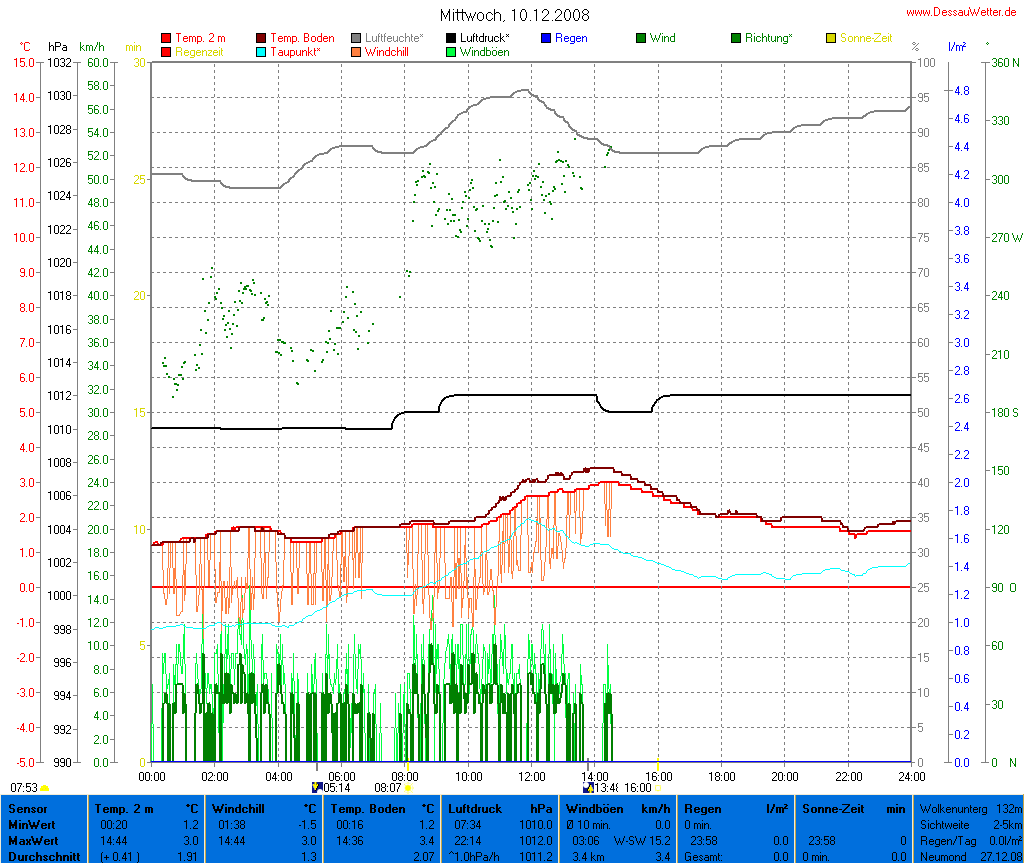Click the Wind legend label
Viewport: 1024px width, 863px height.
pyautogui.click(x=662, y=38)
